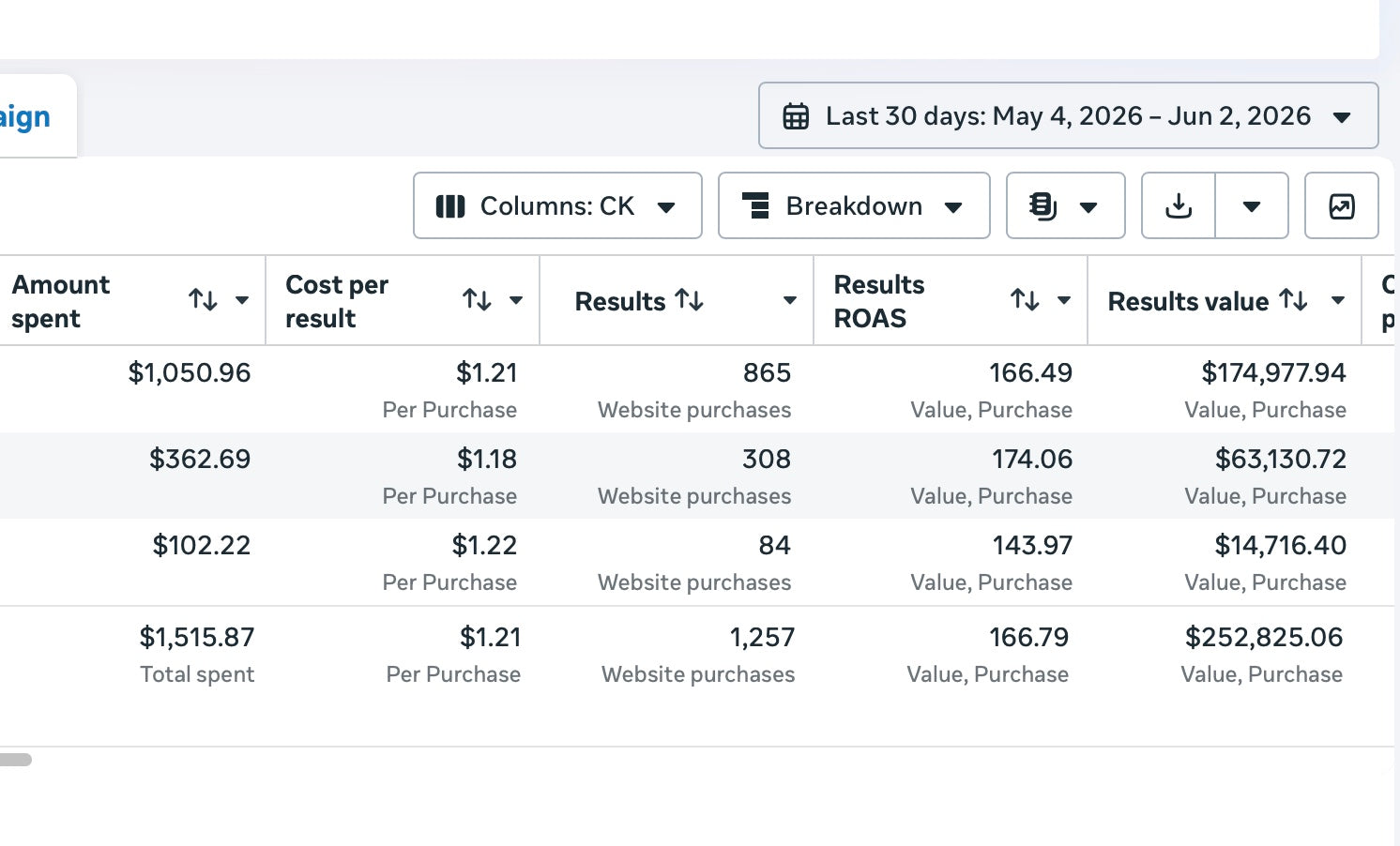This screenshot has height=846, width=1400.
Task: Sort by Results column
Action: [x=690, y=300]
